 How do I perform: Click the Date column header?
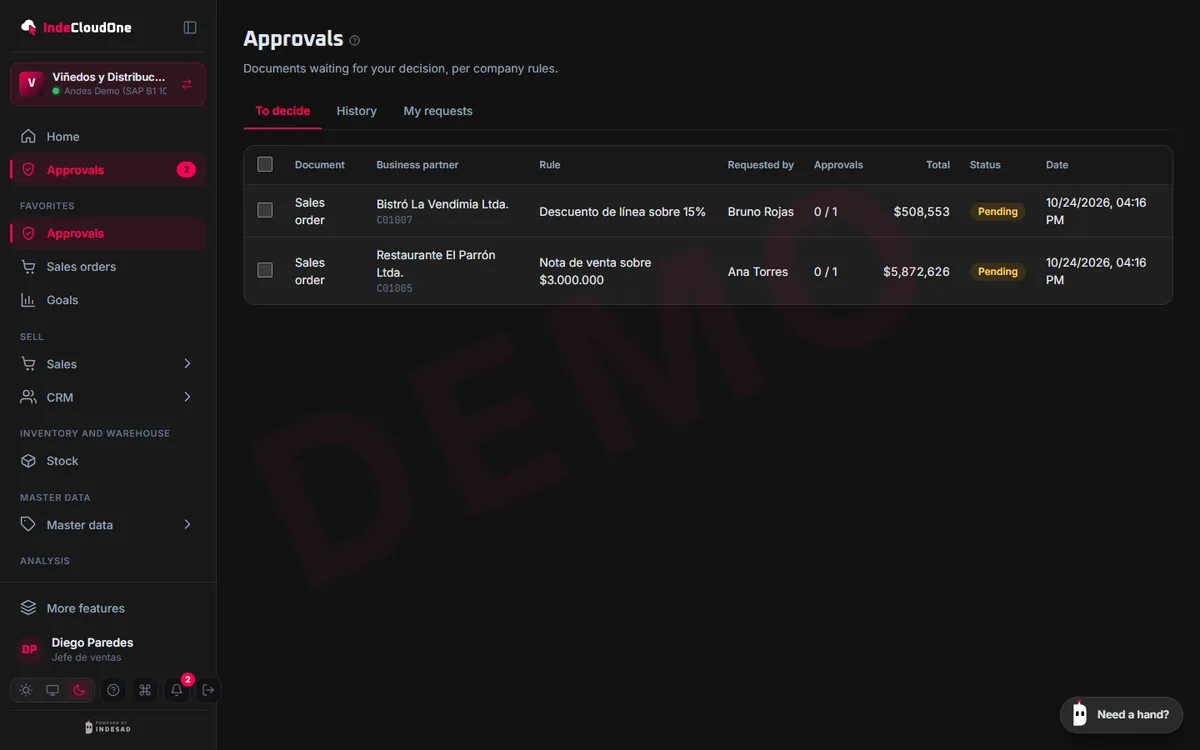coord(1057,165)
